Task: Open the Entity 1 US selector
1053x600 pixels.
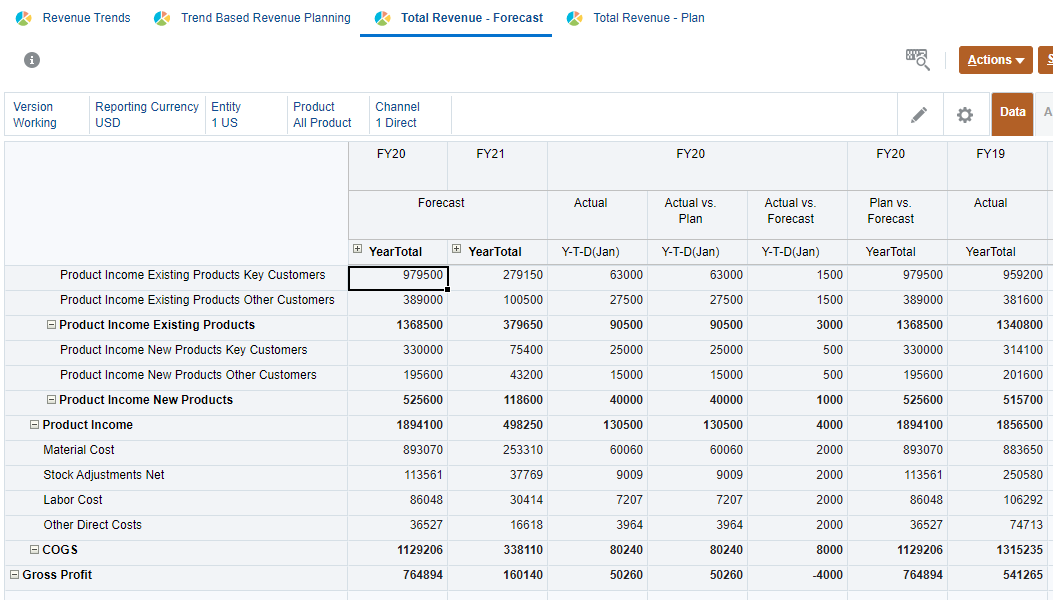Action: click(226, 115)
